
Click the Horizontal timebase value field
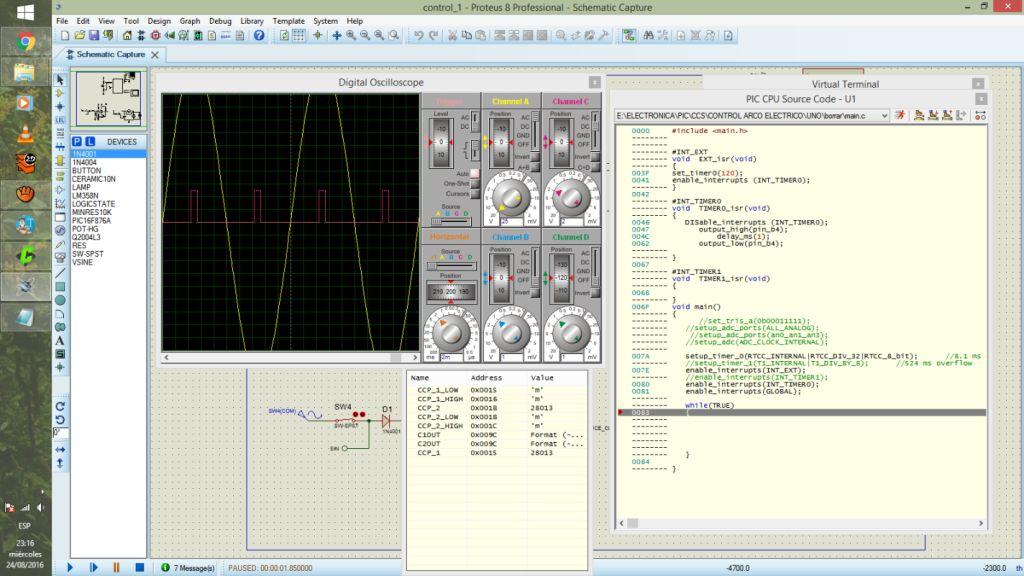coord(451,358)
